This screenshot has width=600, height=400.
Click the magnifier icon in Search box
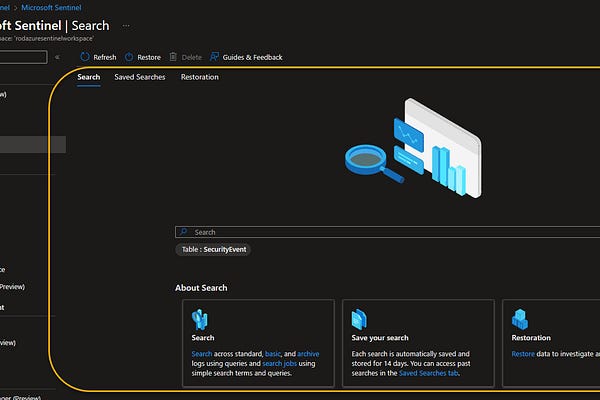[x=183, y=232]
